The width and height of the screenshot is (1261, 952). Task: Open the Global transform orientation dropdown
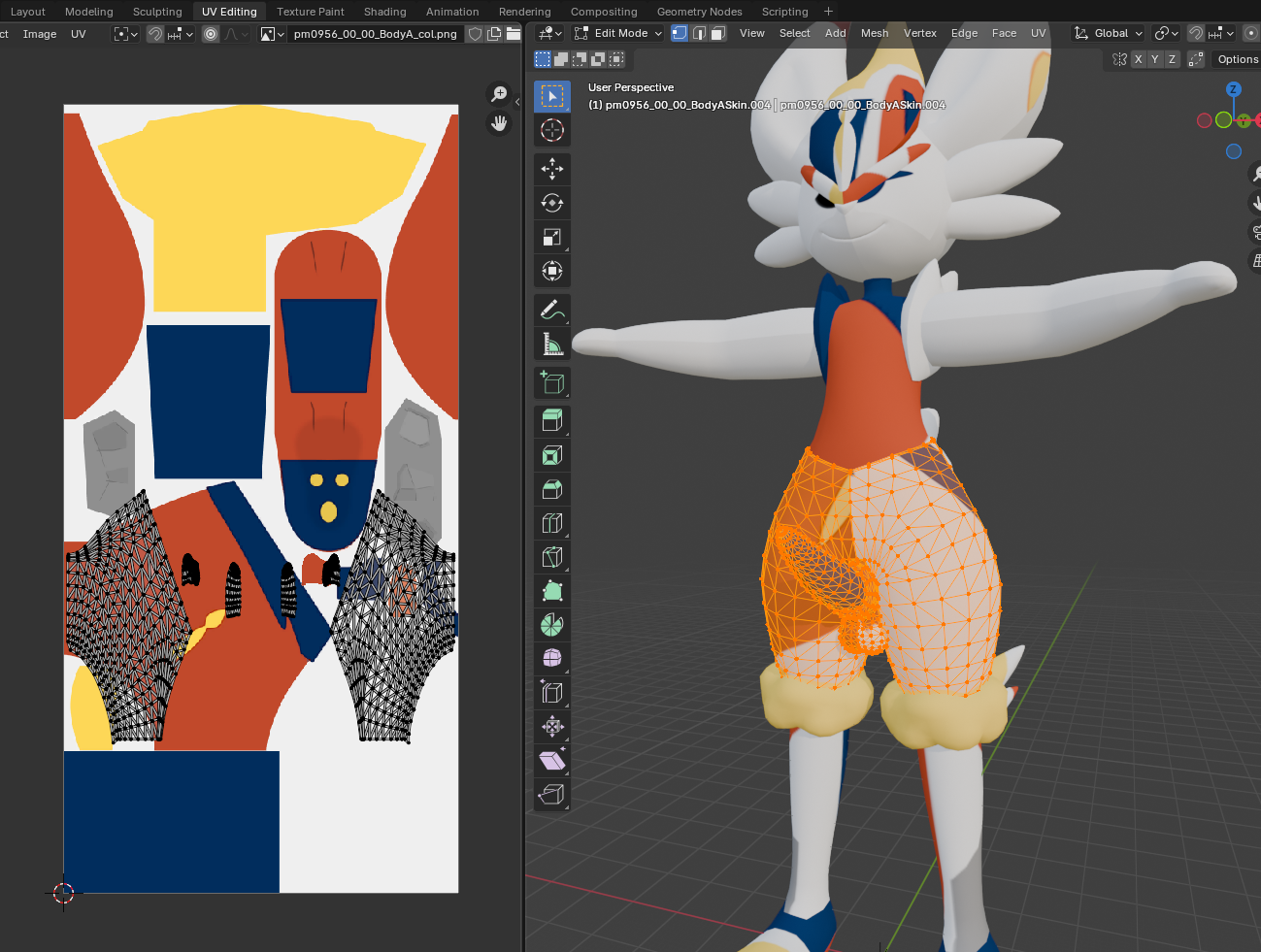[1109, 33]
